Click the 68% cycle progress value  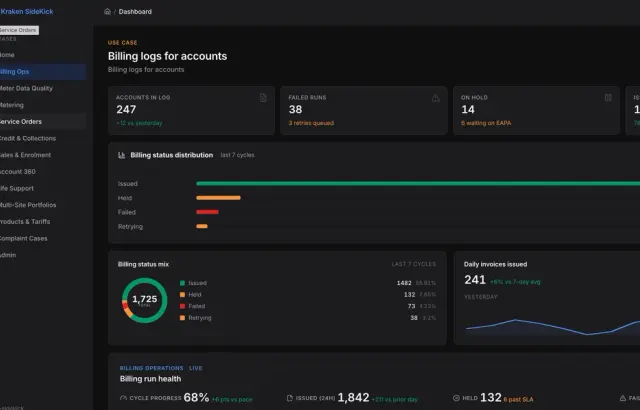(196, 397)
